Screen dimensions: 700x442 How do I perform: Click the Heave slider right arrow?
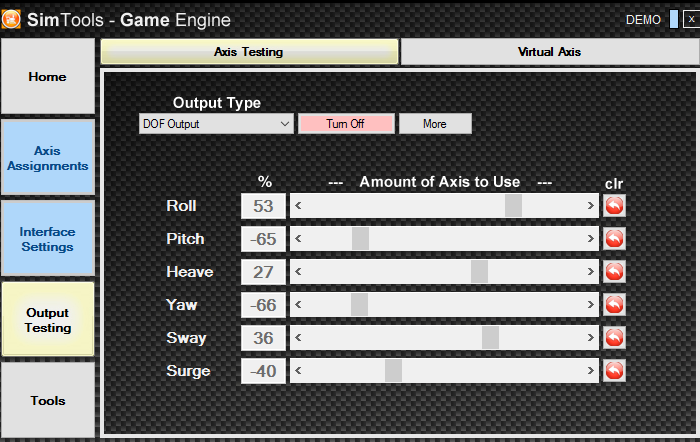pyautogui.click(x=591, y=272)
